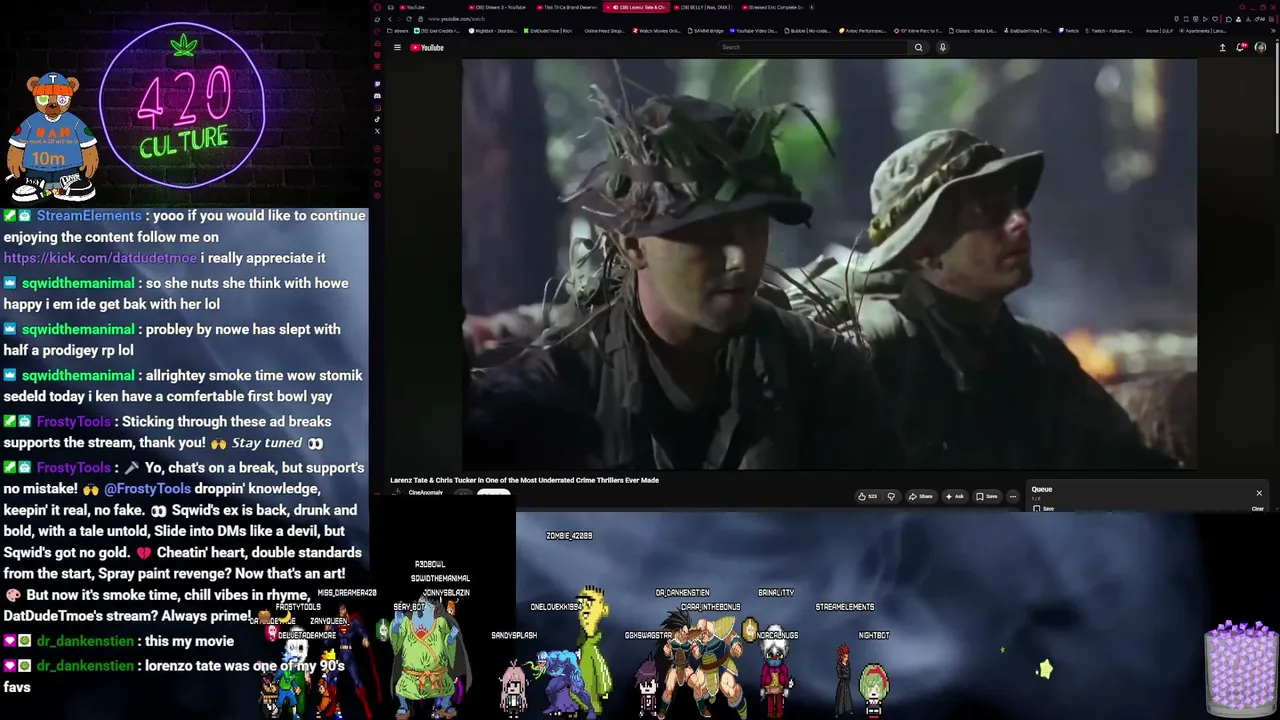Image resolution: width=1280 pixels, height=720 pixels.
Task: Click the Ask button under the video
Action: [x=955, y=496]
